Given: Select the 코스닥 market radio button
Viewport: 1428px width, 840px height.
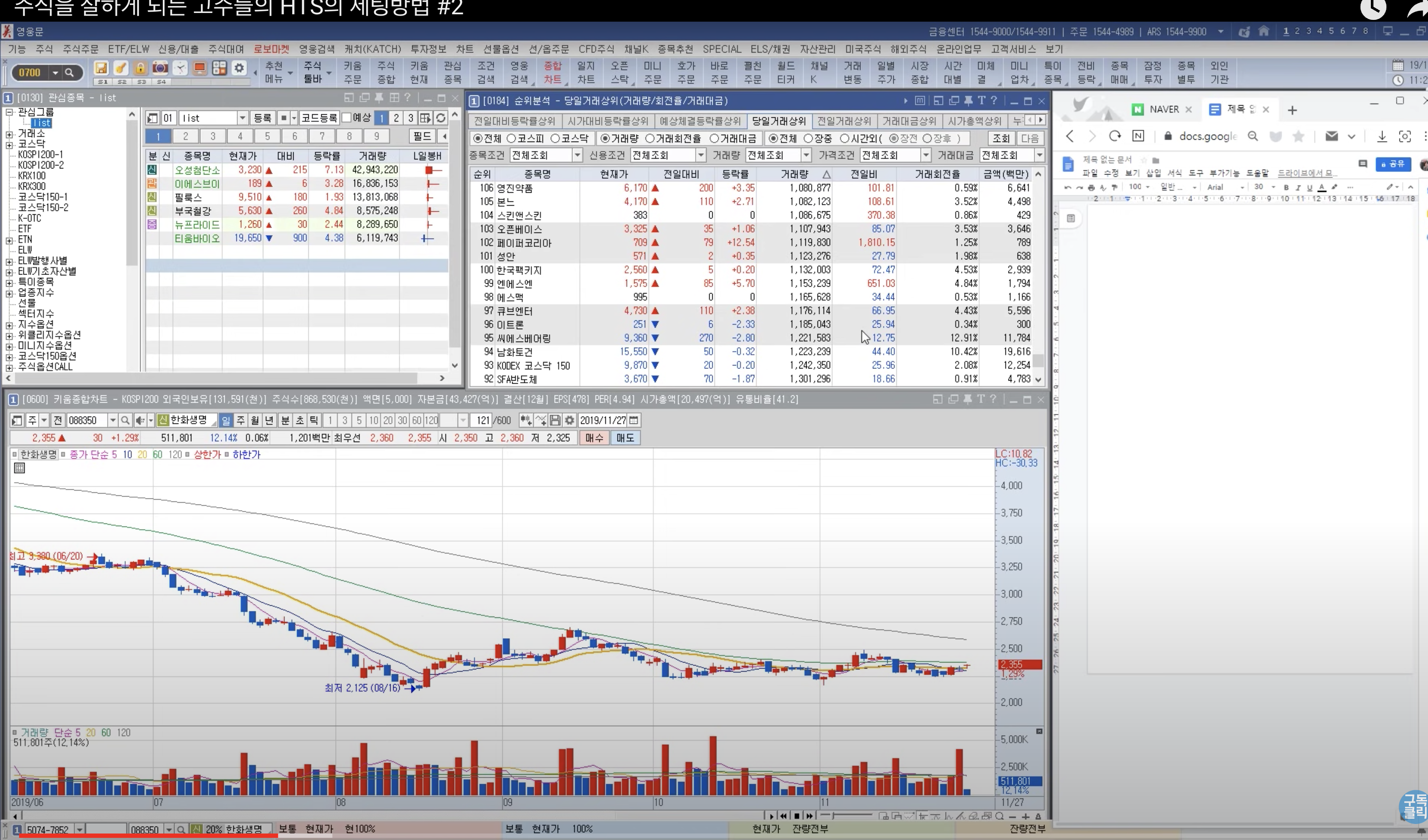Looking at the screenshot, I should coord(556,138).
